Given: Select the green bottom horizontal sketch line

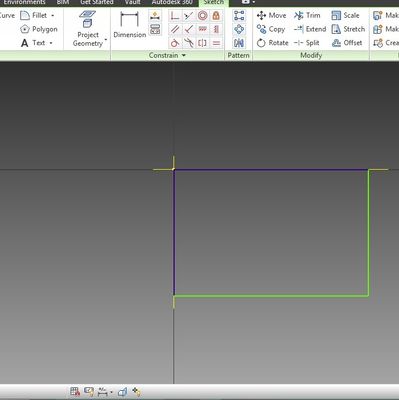Looking at the screenshot, I should click(x=271, y=295).
